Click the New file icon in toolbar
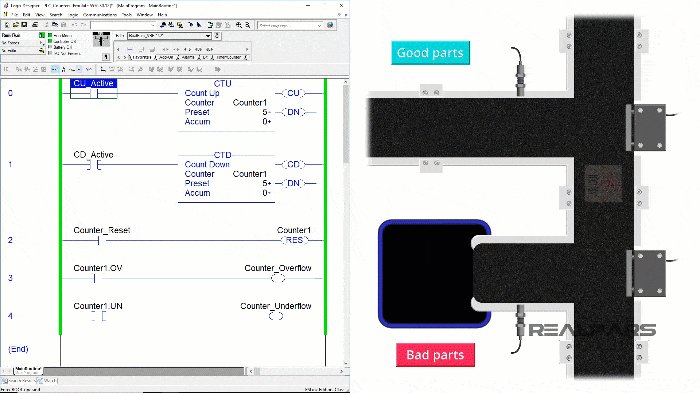Image resolution: width=700 pixels, height=393 pixels. pyautogui.click(x=7, y=25)
